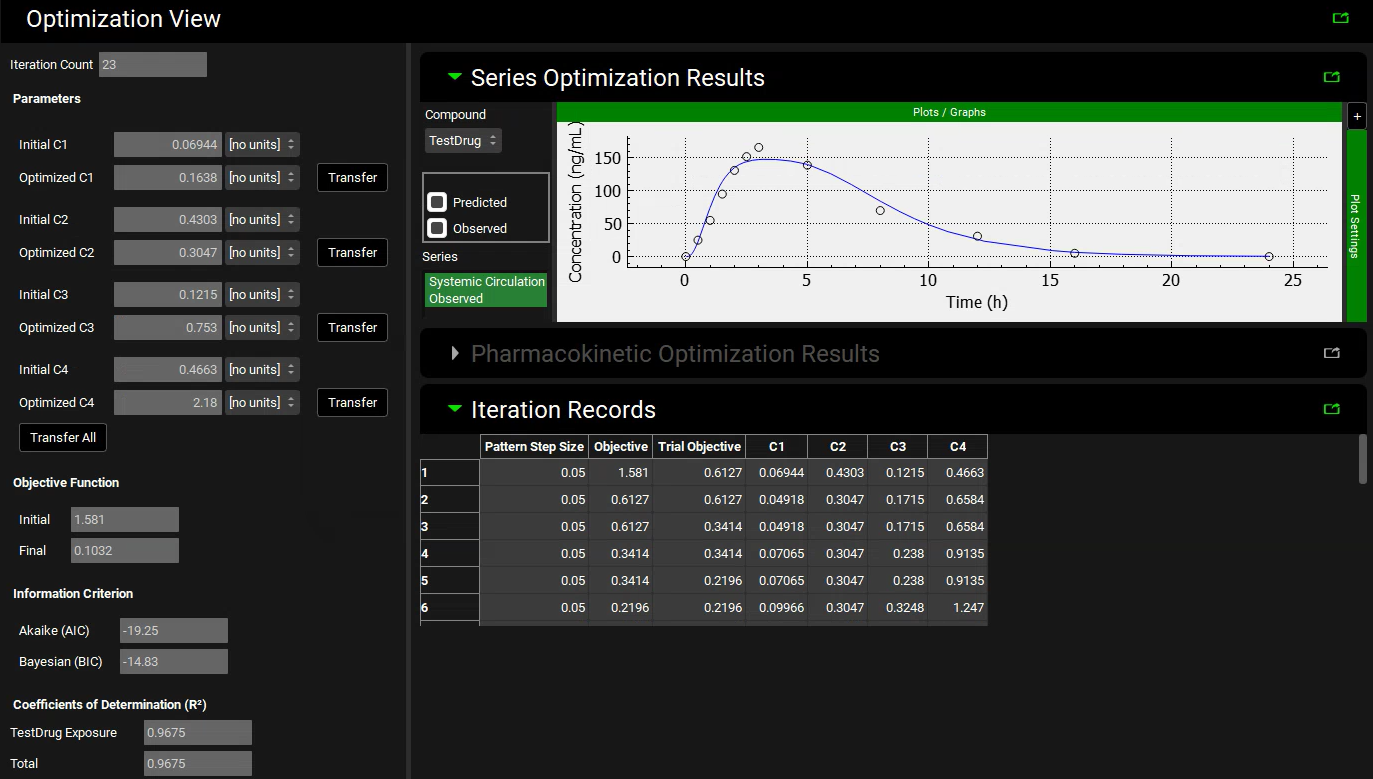Viewport: 1373px width, 779px height.
Task: Open the Plot Settings side tab
Action: pos(1356,225)
